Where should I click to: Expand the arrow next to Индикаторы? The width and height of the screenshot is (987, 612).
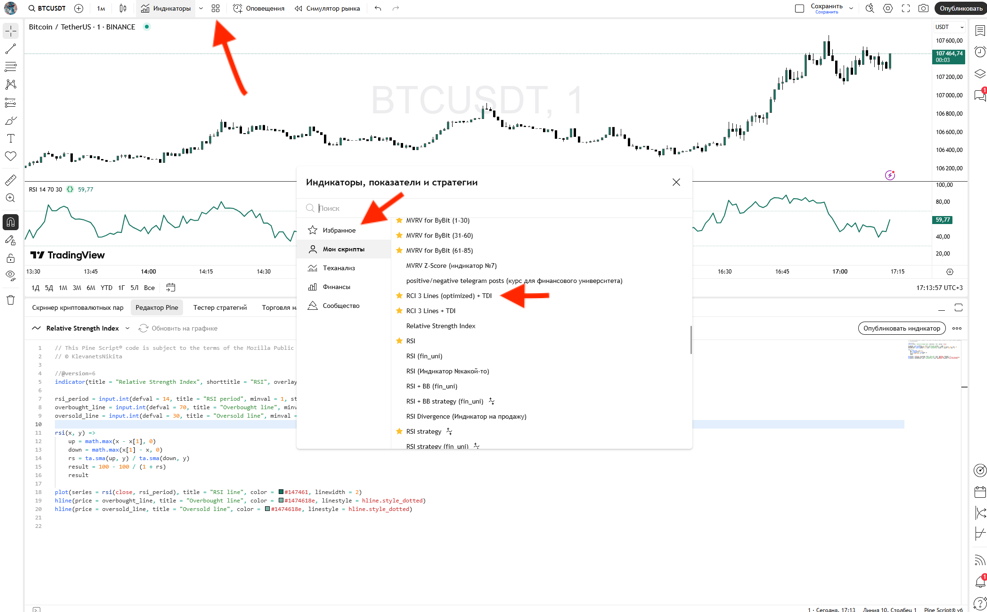click(x=201, y=8)
